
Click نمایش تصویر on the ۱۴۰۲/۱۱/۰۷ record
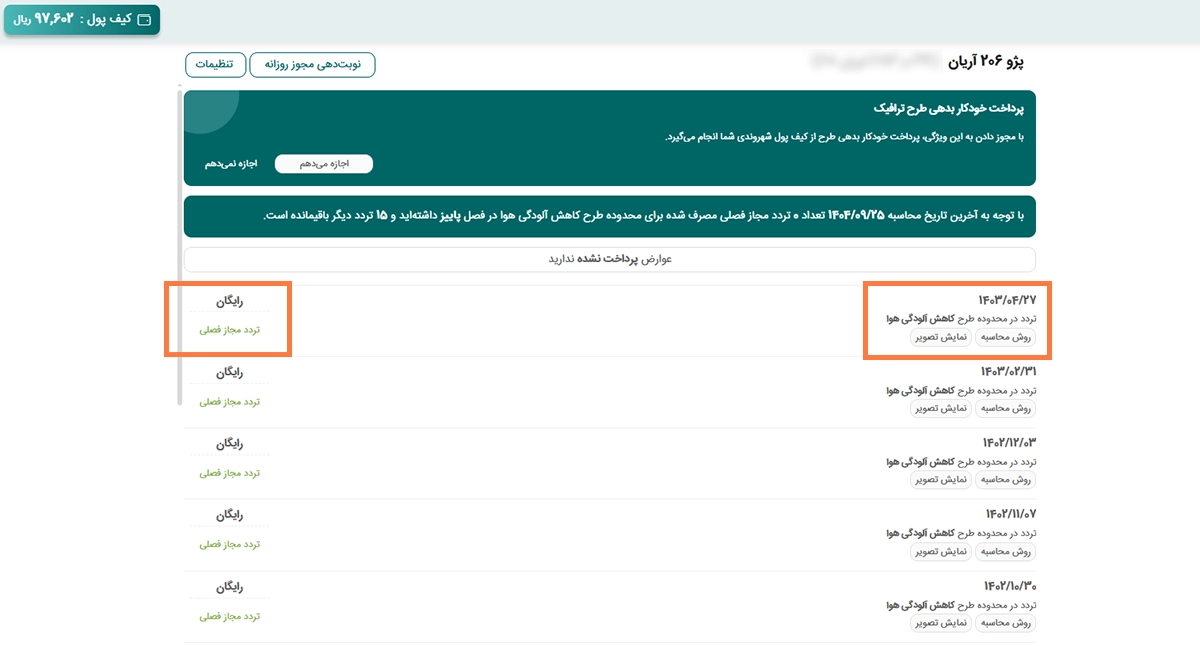coord(939,552)
